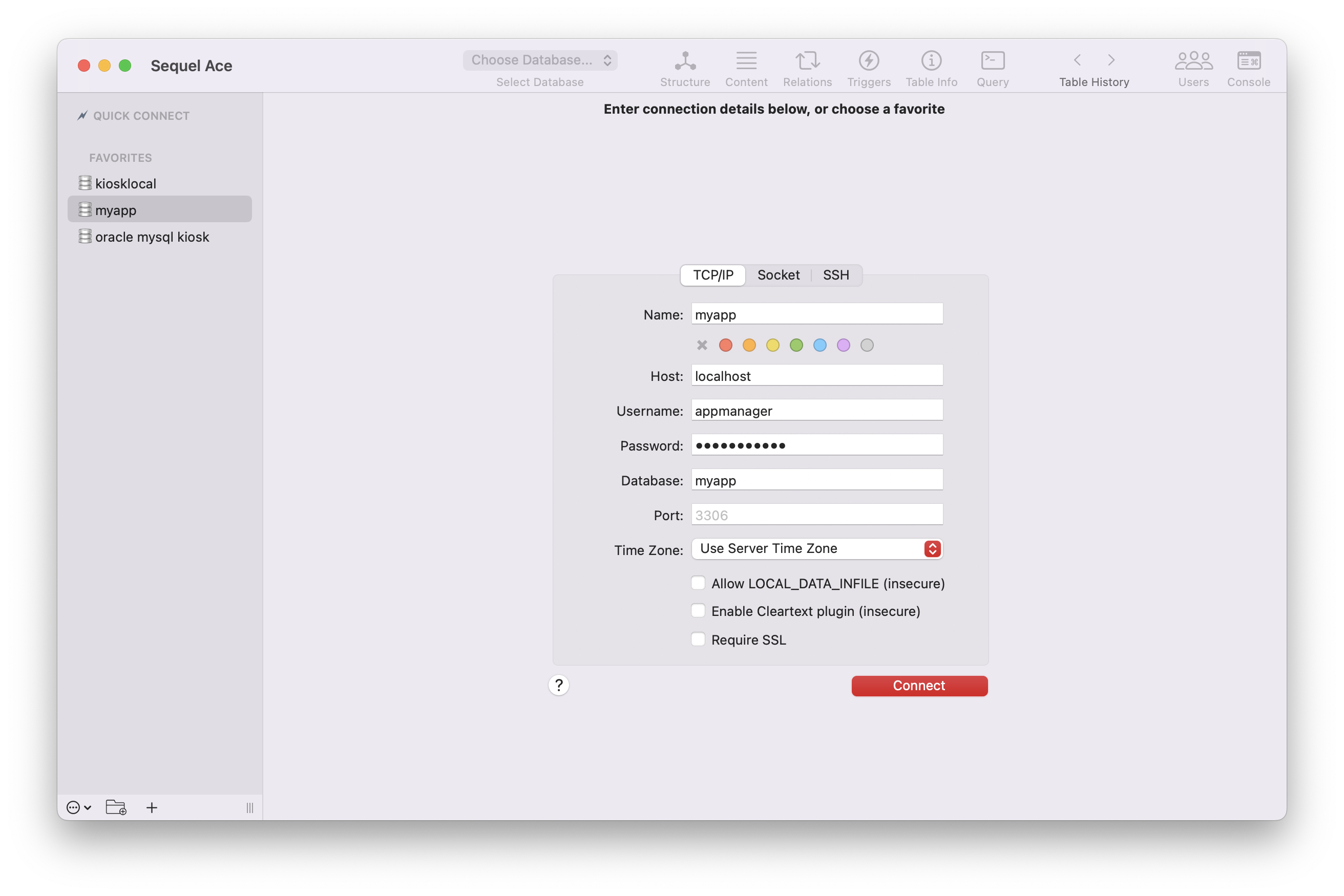Clear the favorite color with the X
1344x896 pixels.
coord(702,345)
